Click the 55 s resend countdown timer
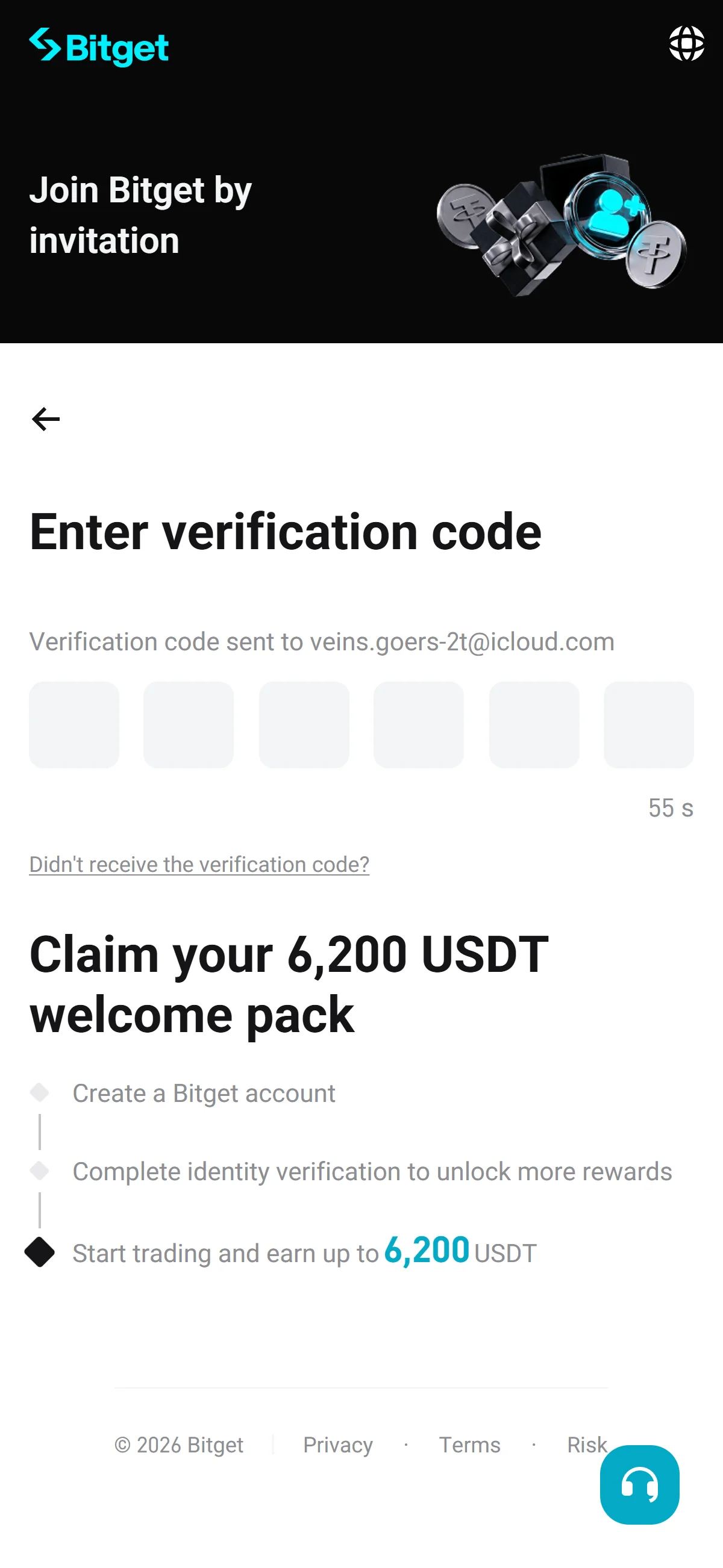The height and width of the screenshot is (1568, 723). click(671, 807)
